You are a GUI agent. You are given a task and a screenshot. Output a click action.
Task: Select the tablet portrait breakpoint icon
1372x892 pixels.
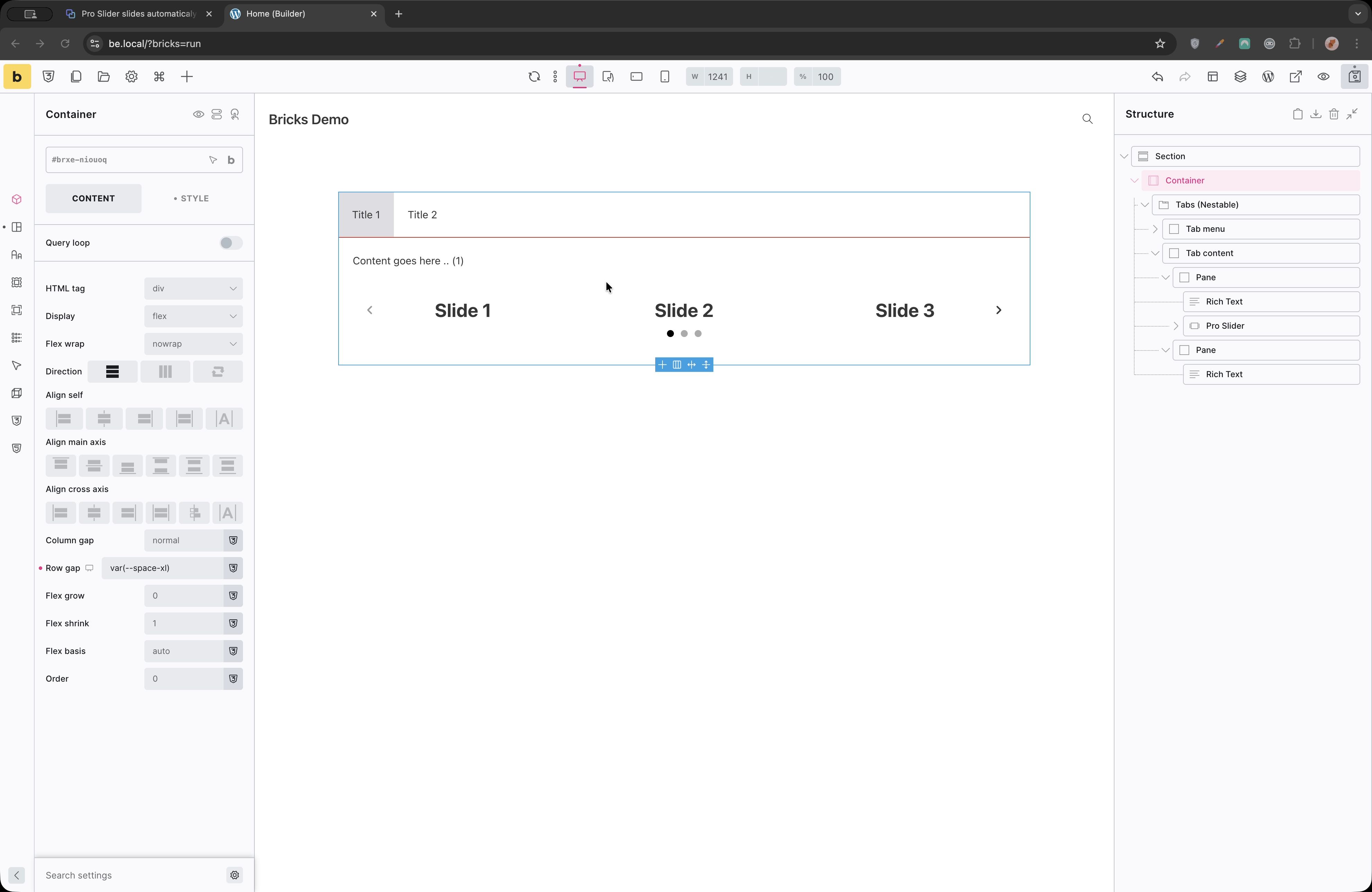click(608, 76)
